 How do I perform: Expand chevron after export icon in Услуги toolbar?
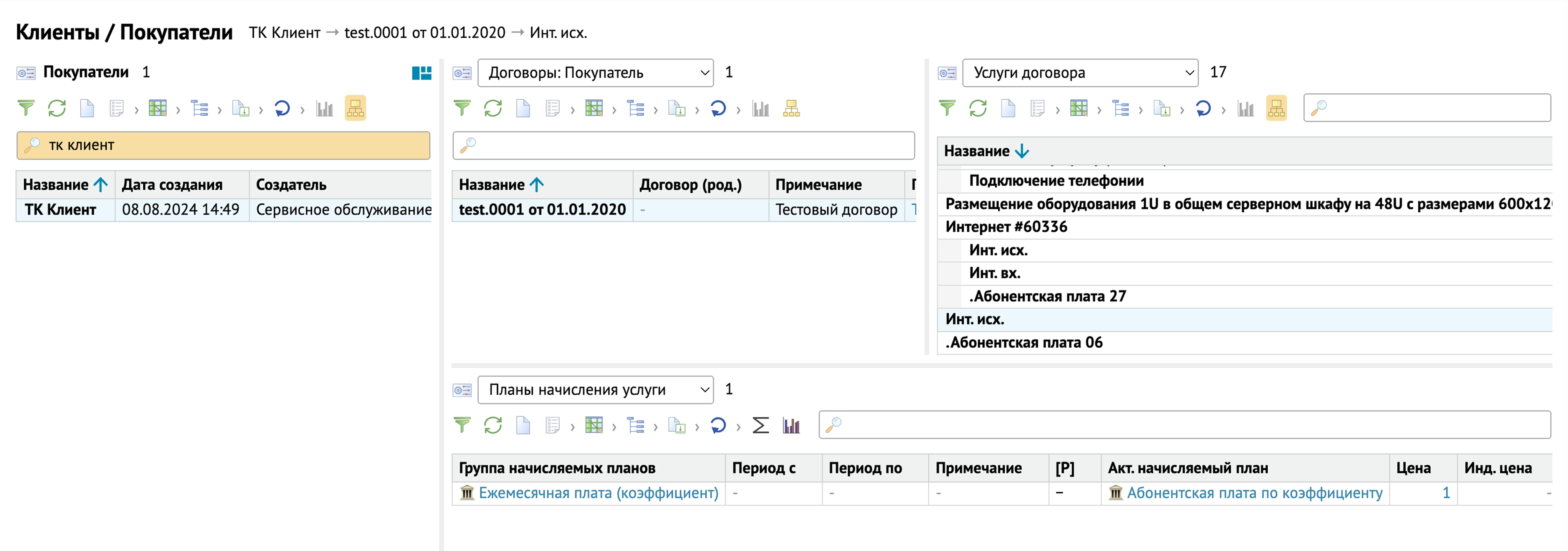coord(1182,110)
